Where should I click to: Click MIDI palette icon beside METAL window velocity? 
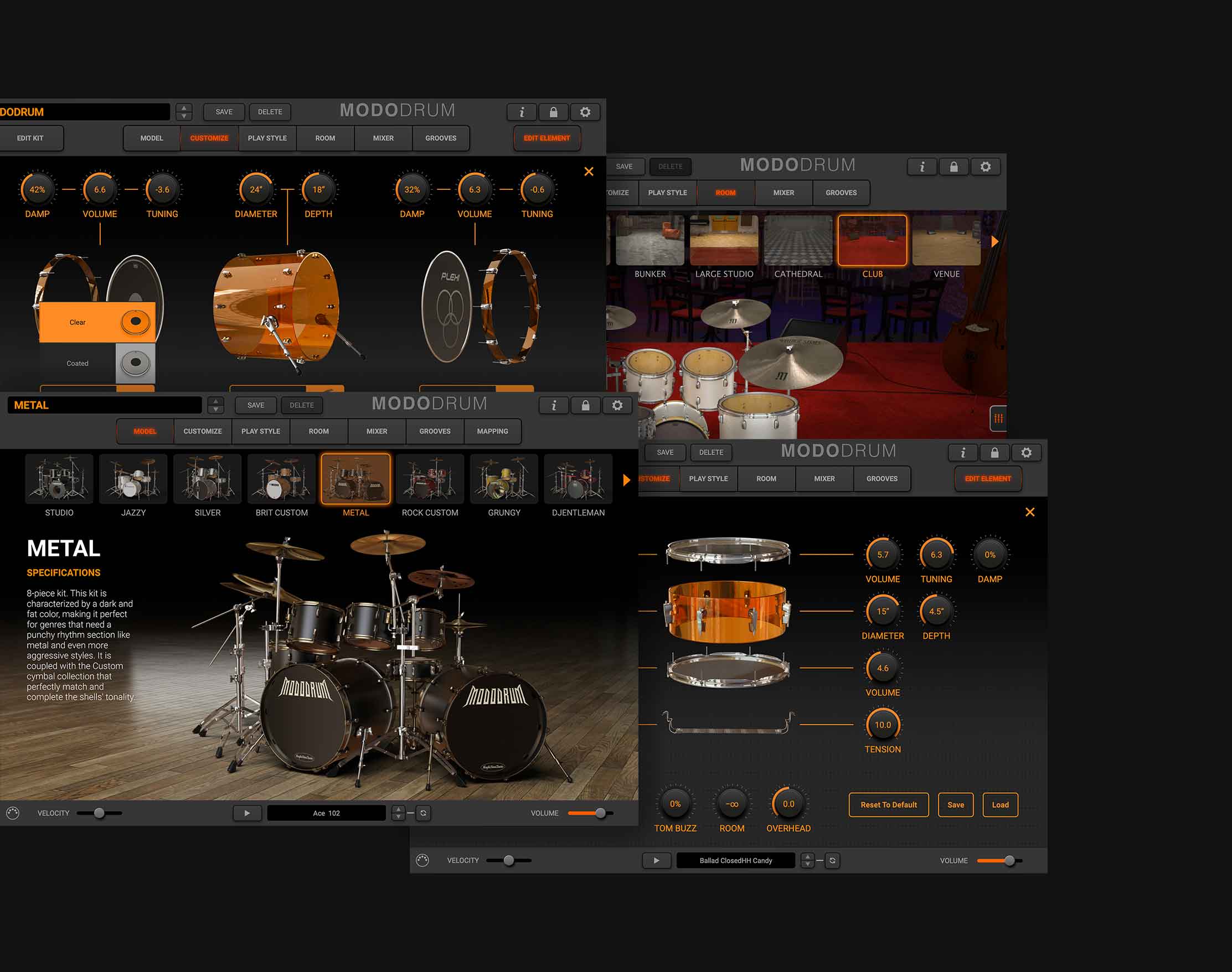pos(13,813)
